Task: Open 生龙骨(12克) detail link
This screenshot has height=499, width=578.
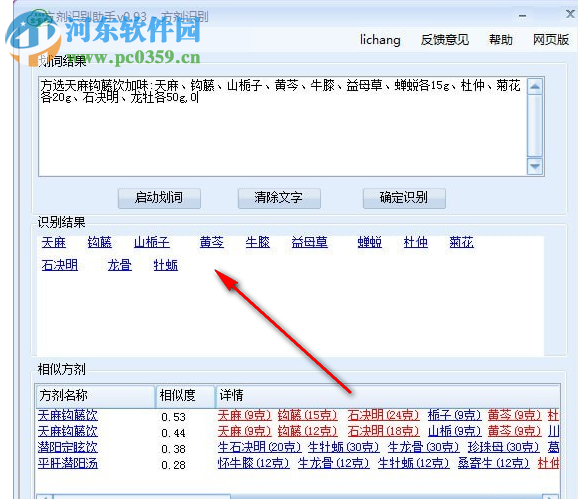Action: (x=334, y=463)
